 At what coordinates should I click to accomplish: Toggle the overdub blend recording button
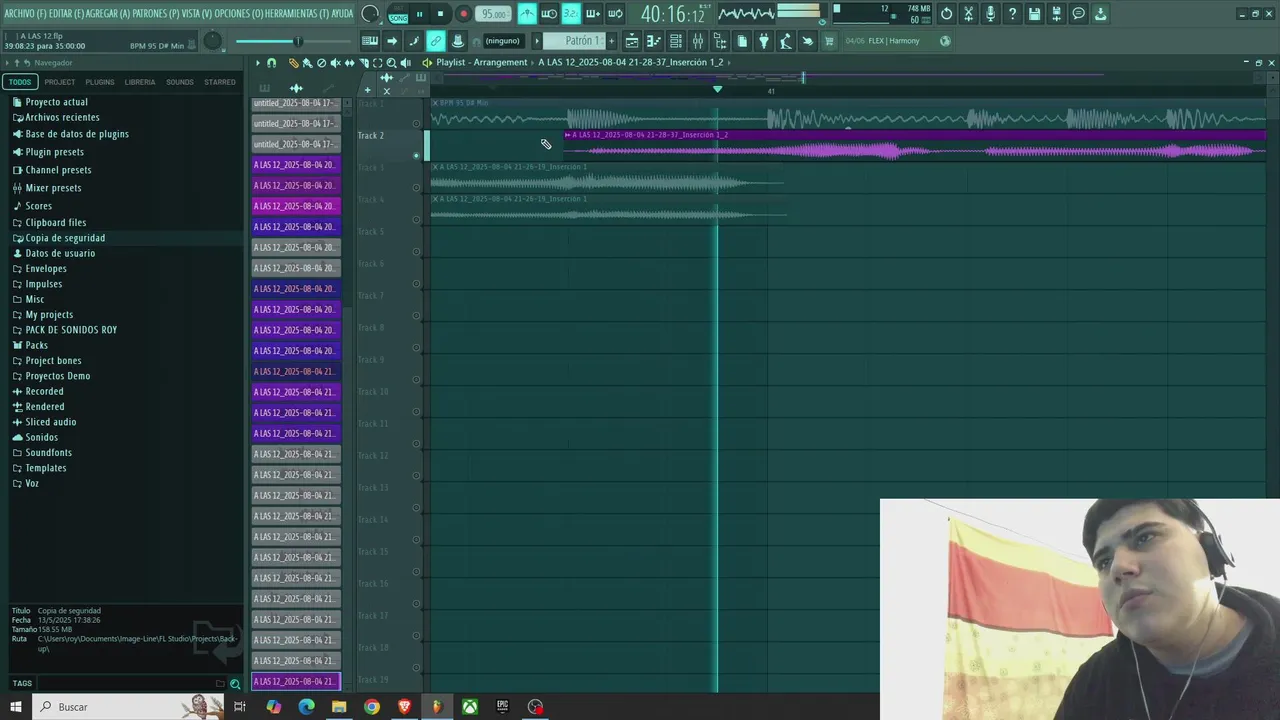click(593, 14)
